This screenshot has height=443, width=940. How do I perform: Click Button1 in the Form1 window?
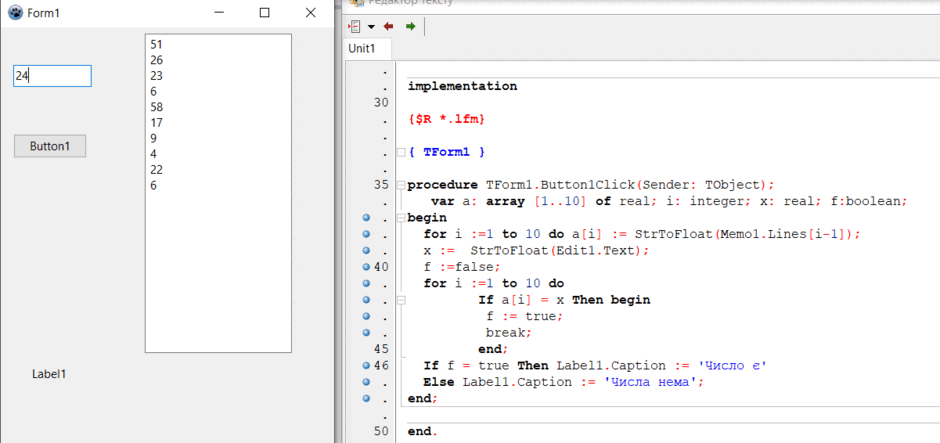(x=50, y=146)
